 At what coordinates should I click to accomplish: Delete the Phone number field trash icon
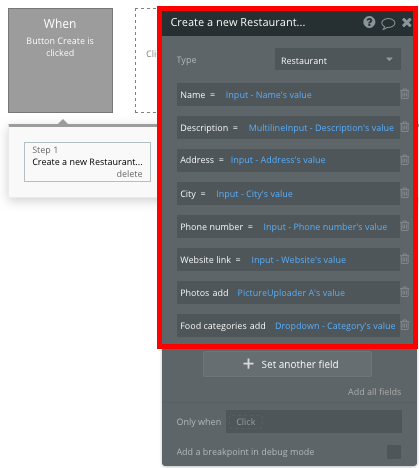click(x=405, y=226)
